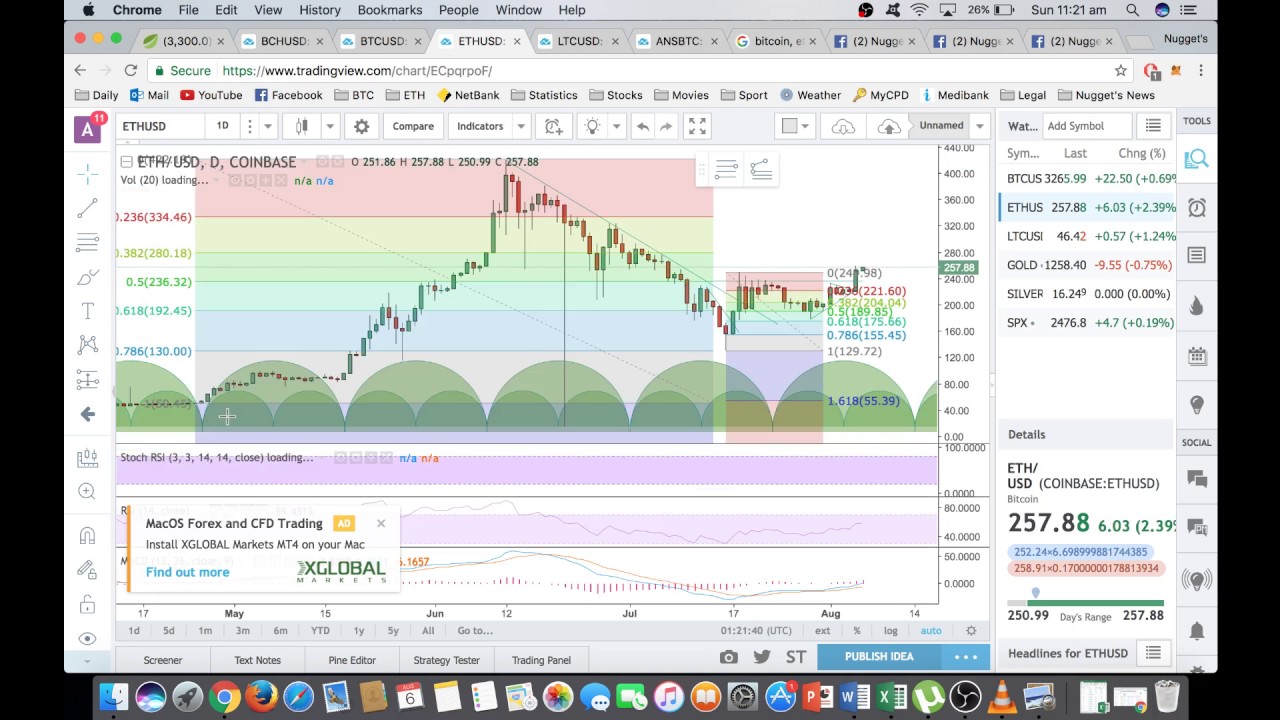Click the PUBLISH IDEA button
The height and width of the screenshot is (720, 1280).
[879, 657]
